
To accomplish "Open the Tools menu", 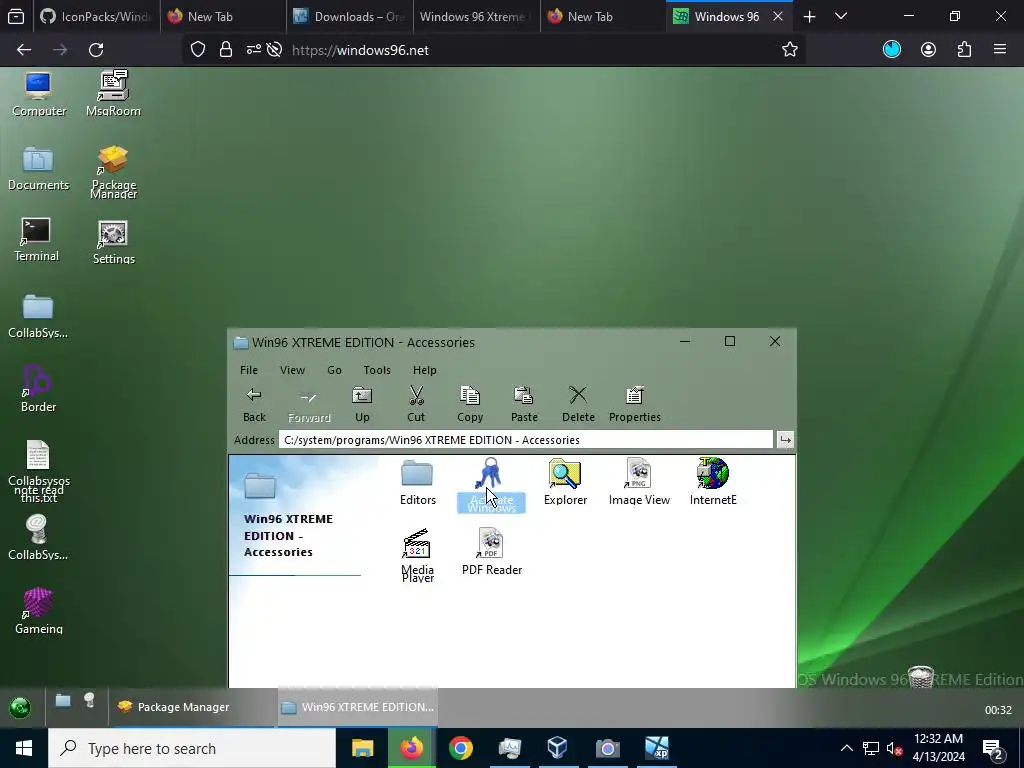I will pyautogui.click(x=377, y=370).
